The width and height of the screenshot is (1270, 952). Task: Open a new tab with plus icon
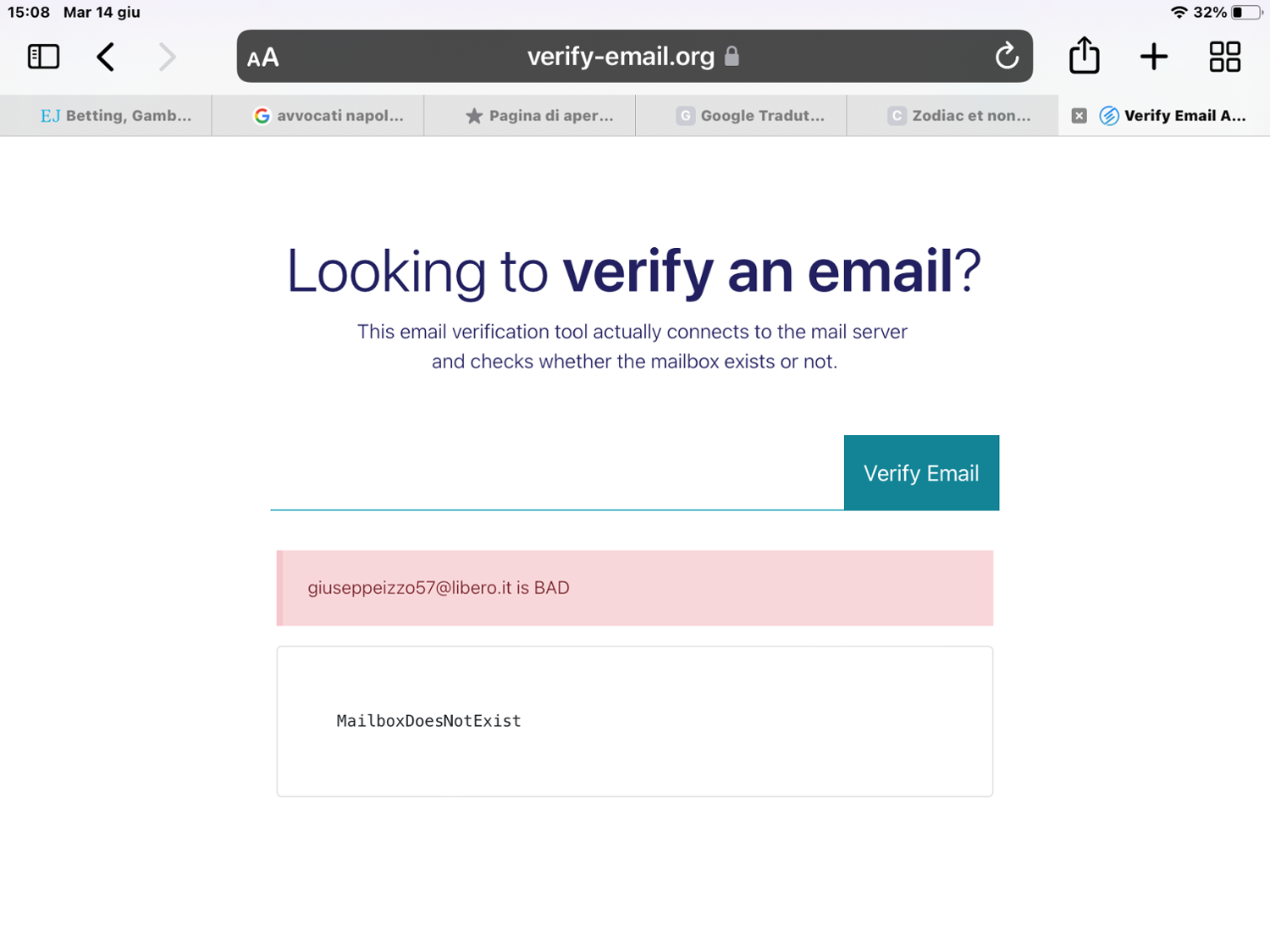(1153, 57)
